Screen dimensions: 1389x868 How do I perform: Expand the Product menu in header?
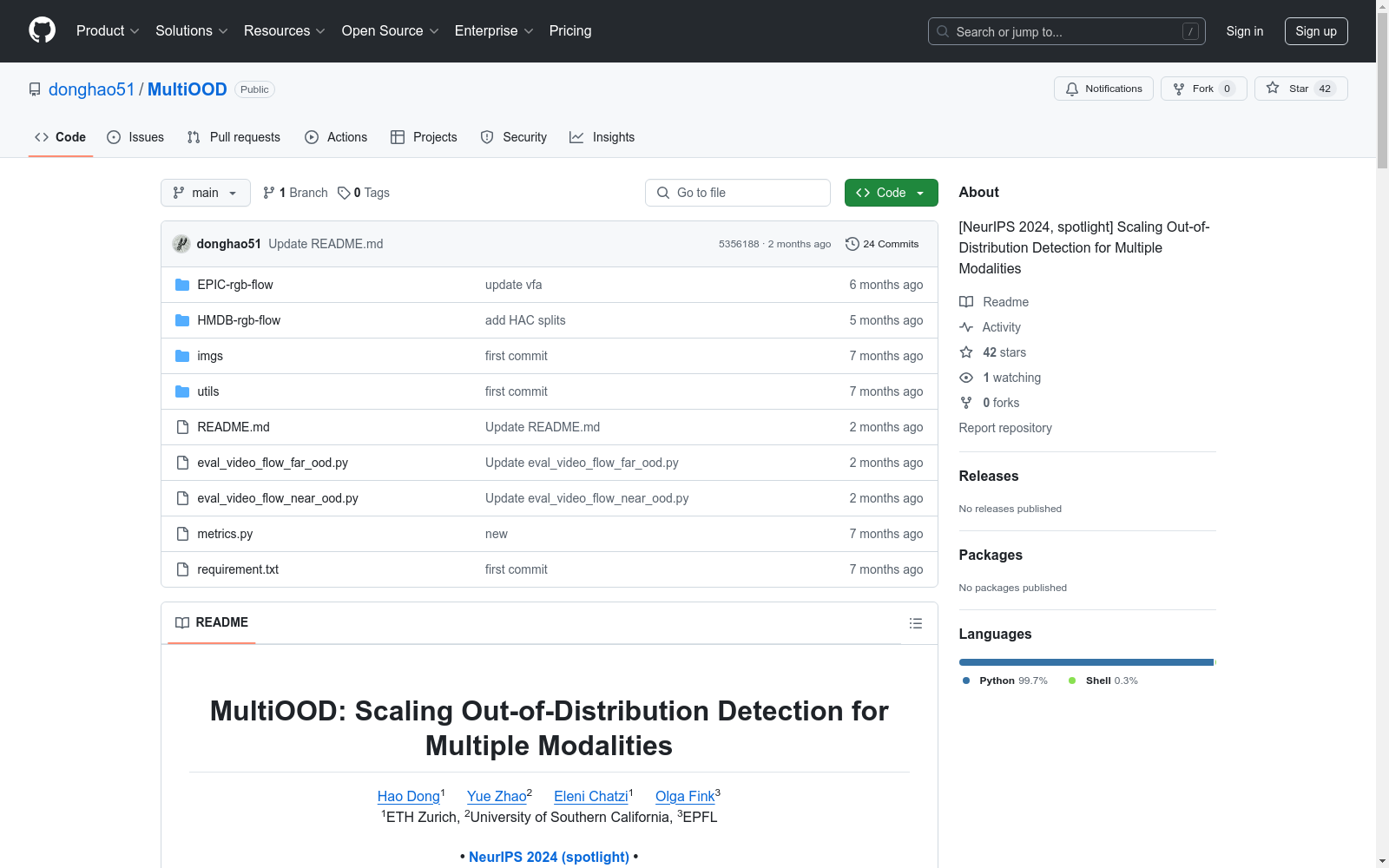pos(108,31)
